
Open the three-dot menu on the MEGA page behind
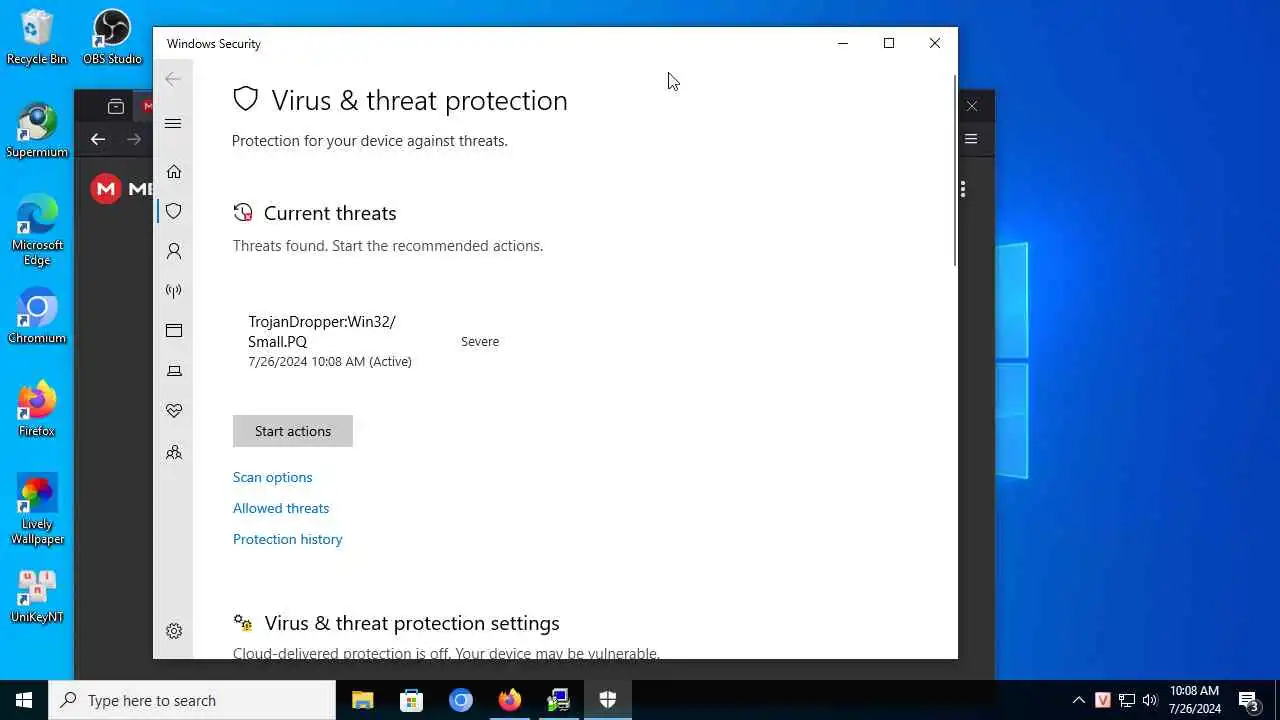[963, 189]
